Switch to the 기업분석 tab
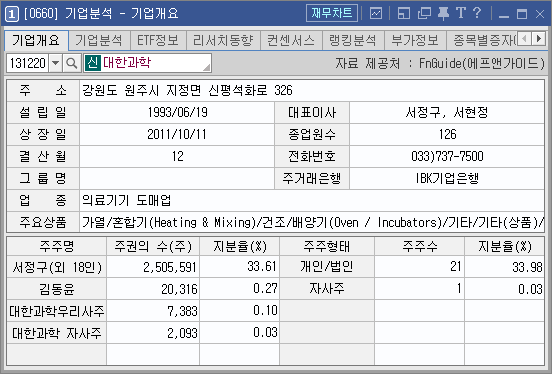Screen dimensions: 552x374 point(99,40)
